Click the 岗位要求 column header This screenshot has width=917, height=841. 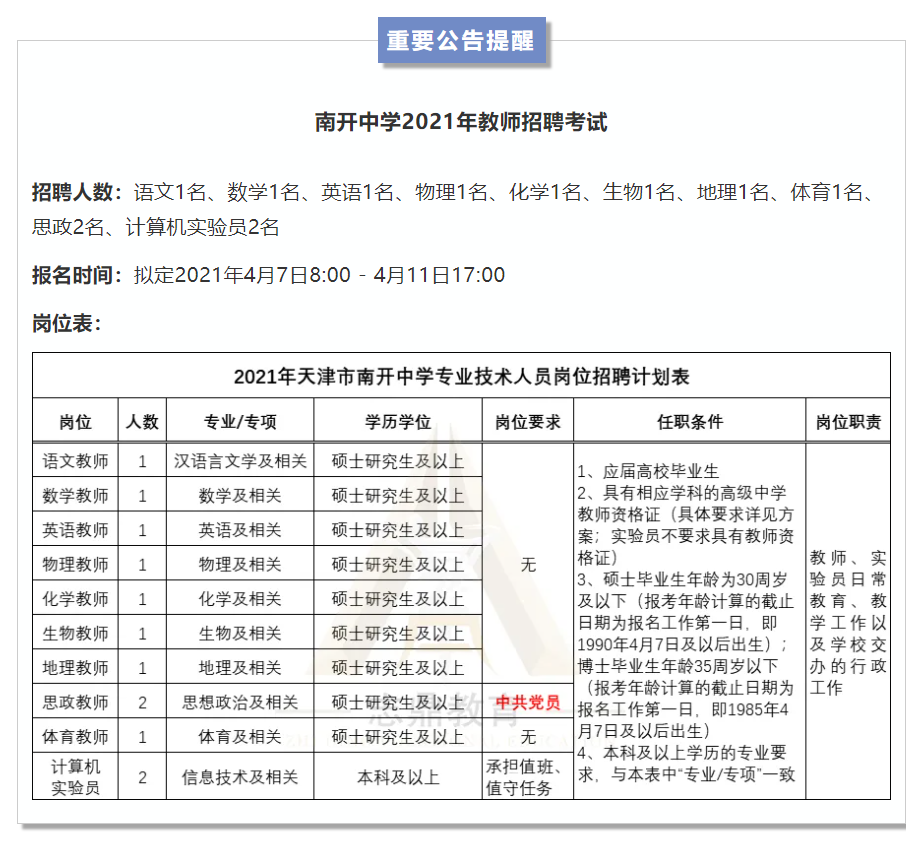click(528, 421)
